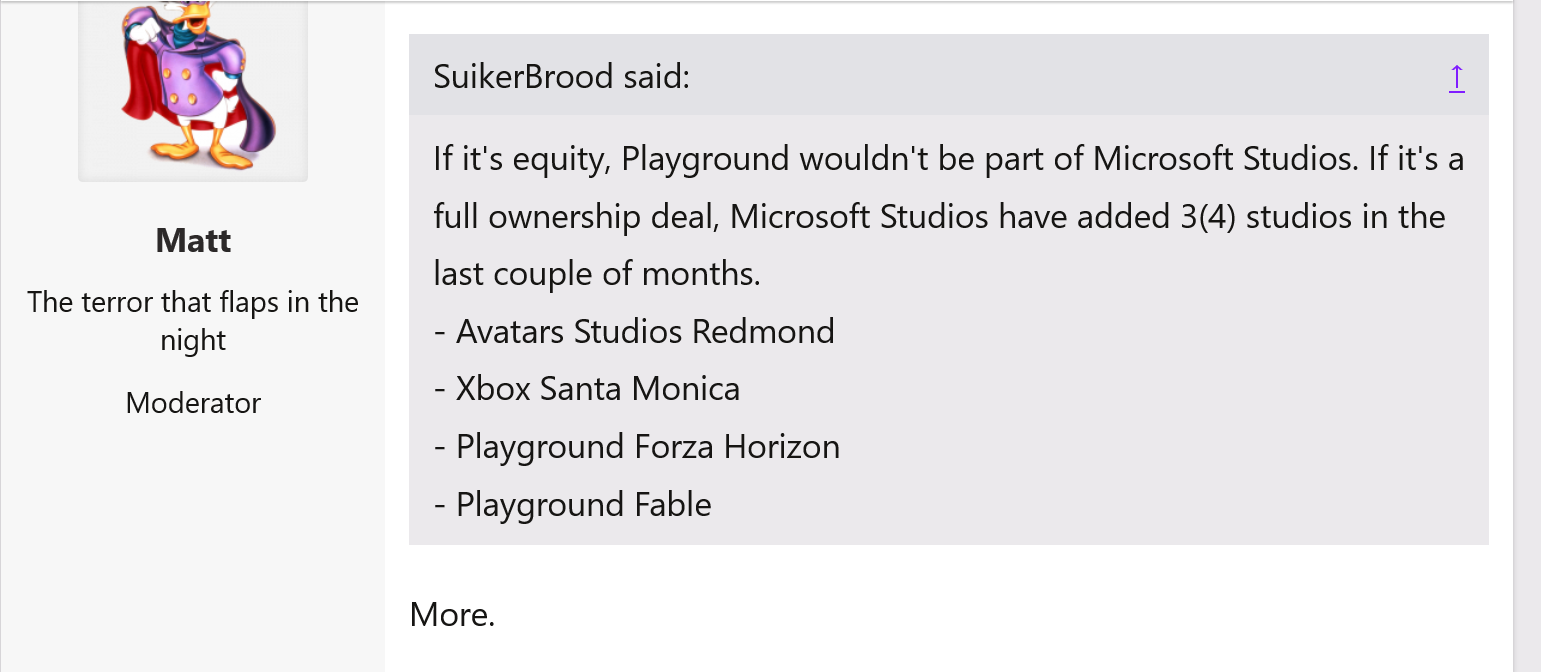This screenshot has height=672, width=1541.
Task: Click the reply text 'More.'
Action: point(452,614)
